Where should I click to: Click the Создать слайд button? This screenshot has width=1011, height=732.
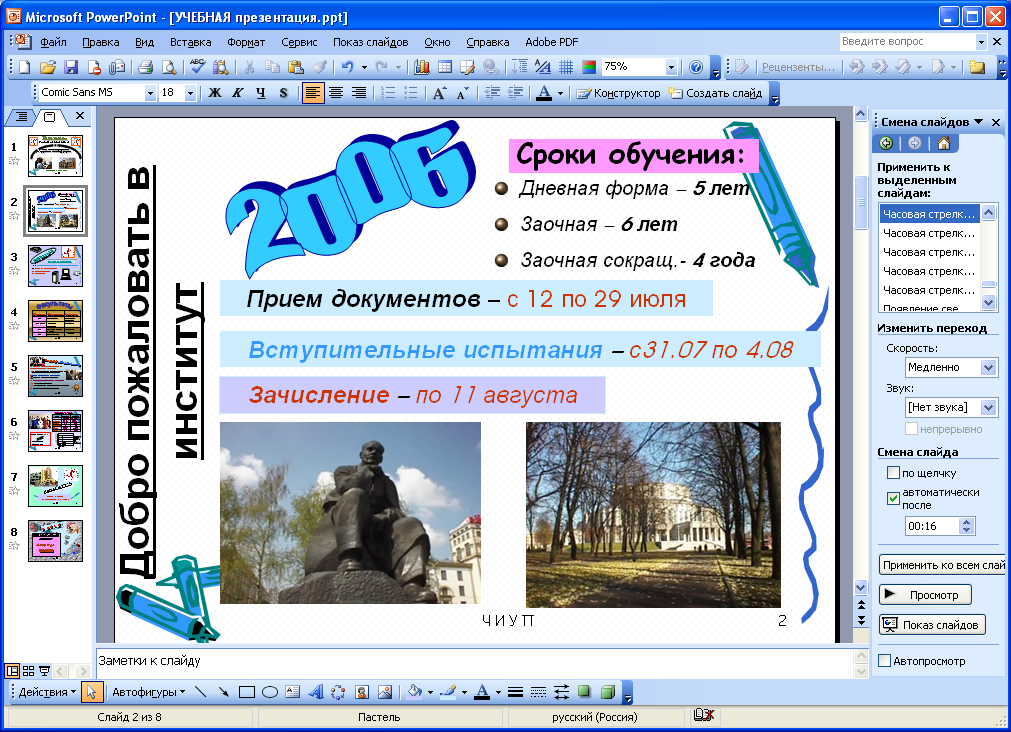[x=715, y=93]
